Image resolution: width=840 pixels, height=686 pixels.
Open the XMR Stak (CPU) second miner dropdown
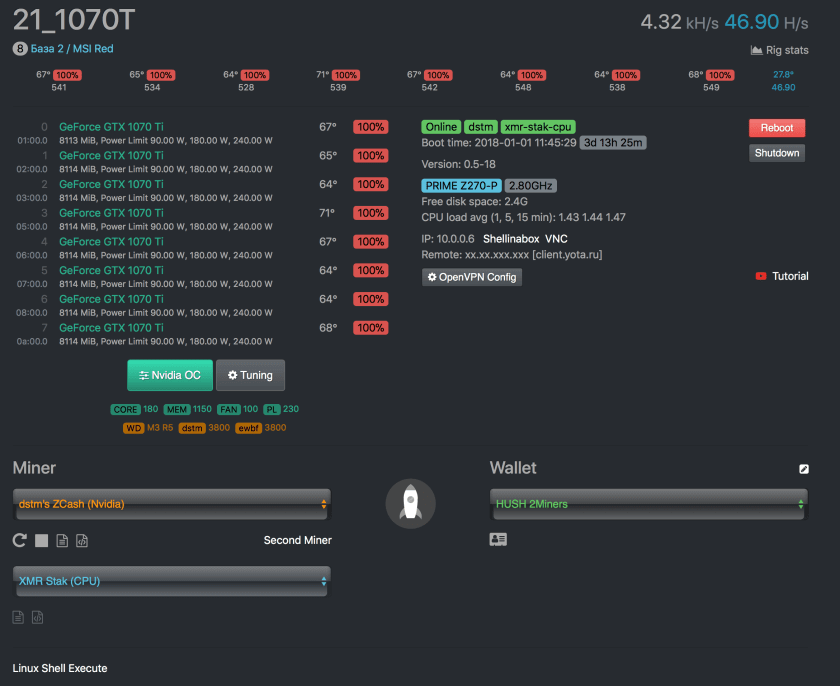tap(171, 581)
